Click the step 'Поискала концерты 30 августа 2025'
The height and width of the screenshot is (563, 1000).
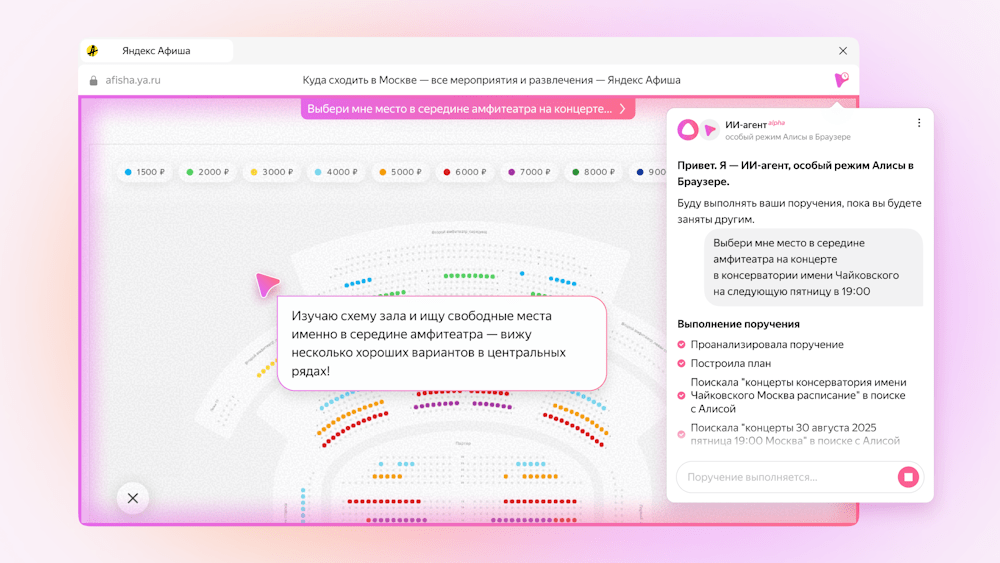[795, 434]
